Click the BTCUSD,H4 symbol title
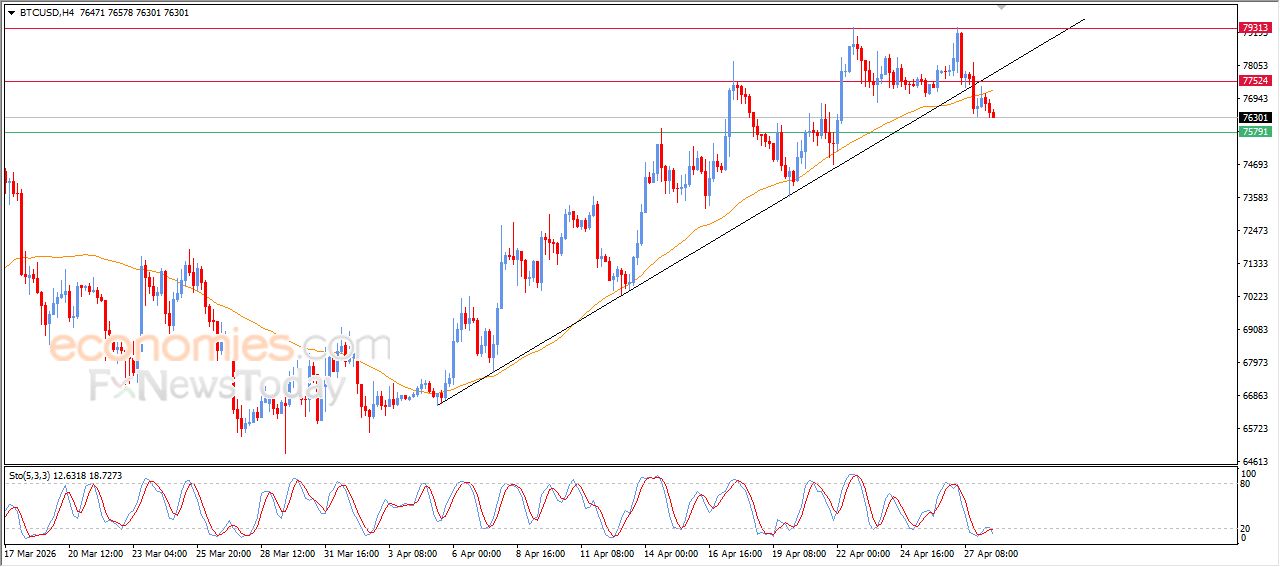The width and height of the screenshot is (1280, 567). point(47,13)
